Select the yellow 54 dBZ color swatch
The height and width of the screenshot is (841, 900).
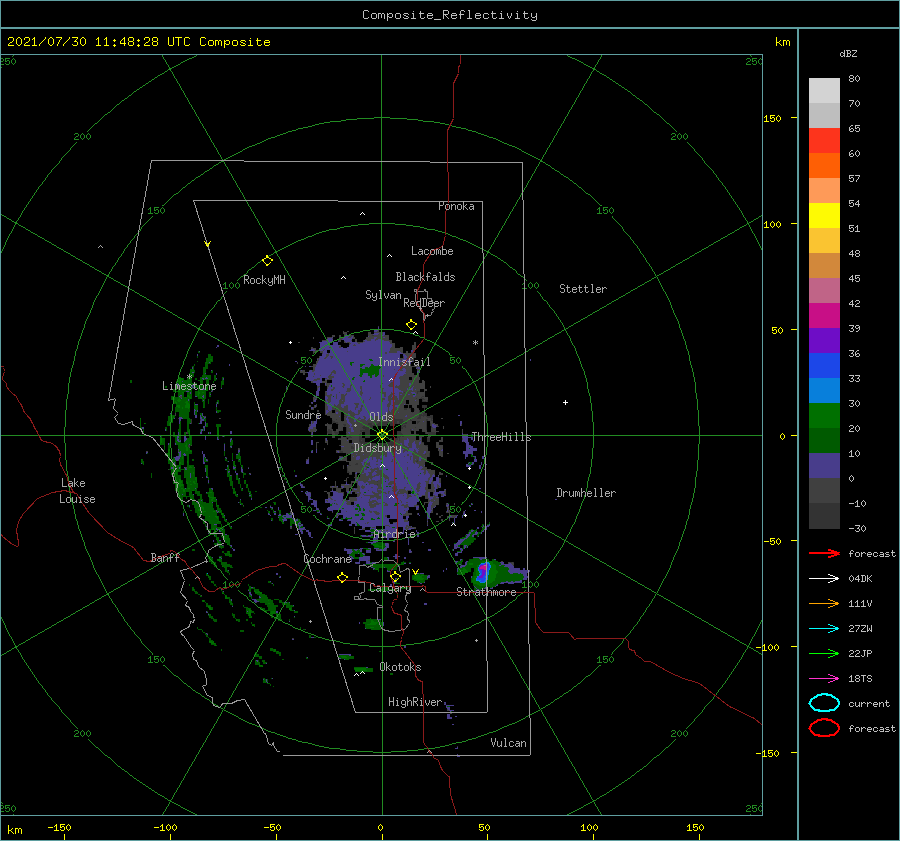[824, 216]
